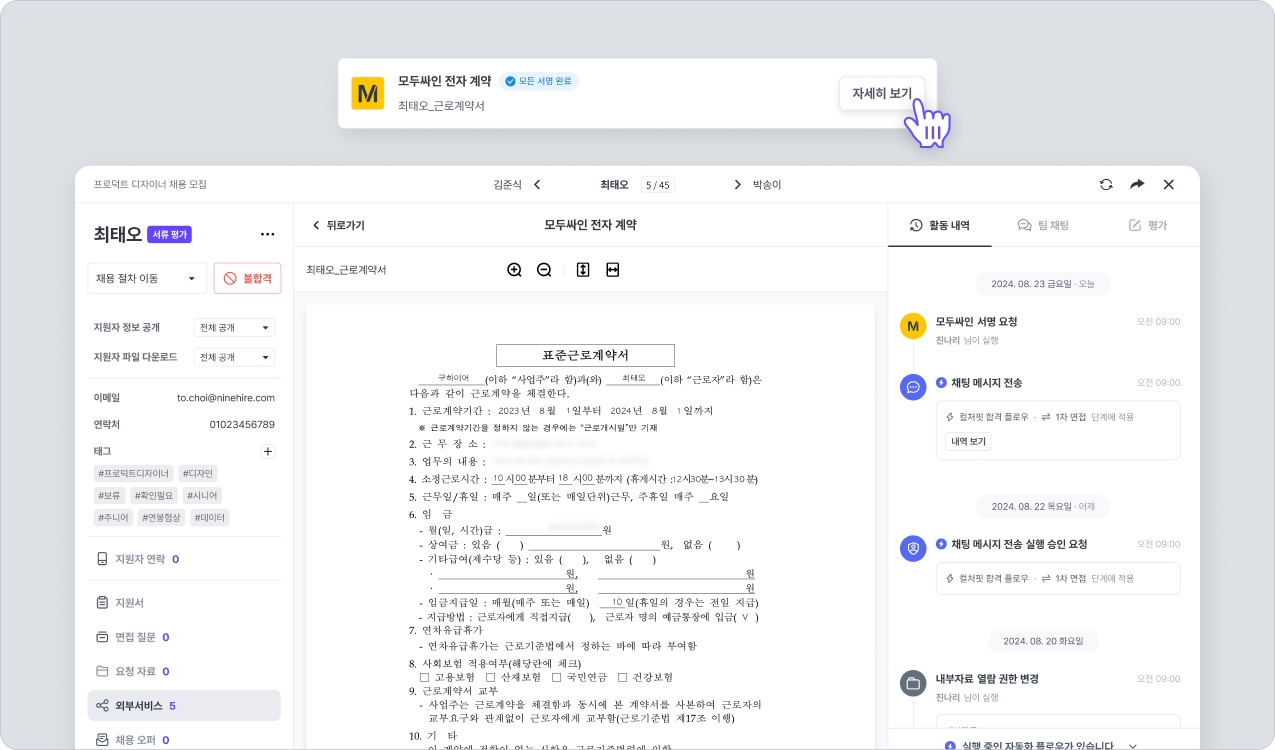1275x750 pixels.
Task: Click the 2024. 08. 23 금요일 date label
Action: tap(1043, 284)
